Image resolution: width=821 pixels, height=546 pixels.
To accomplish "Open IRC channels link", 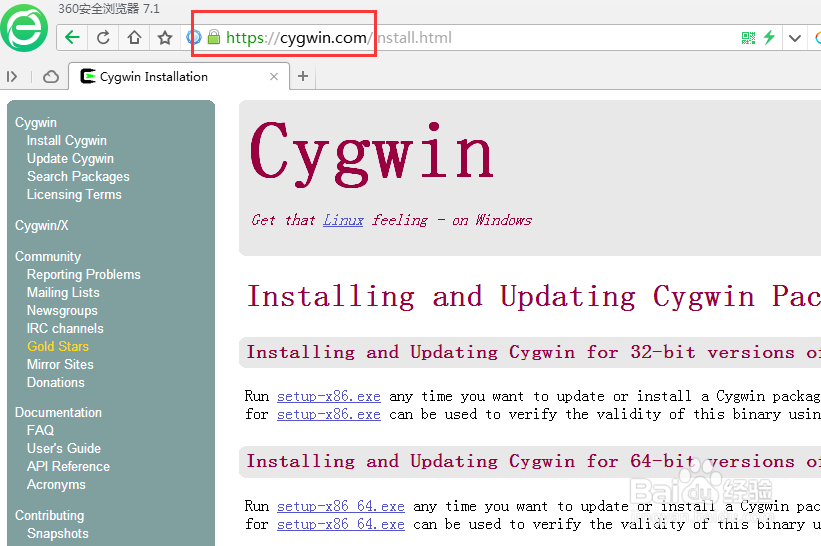I will tap(65, 328).
